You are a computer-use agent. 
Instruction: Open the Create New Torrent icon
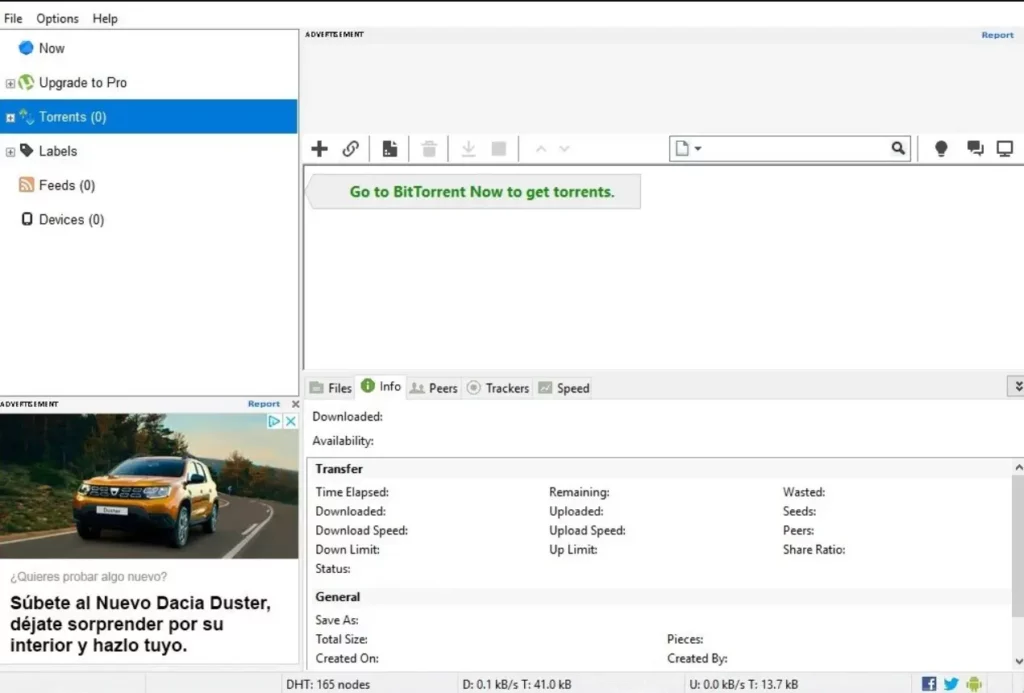(x=390, y=148)
